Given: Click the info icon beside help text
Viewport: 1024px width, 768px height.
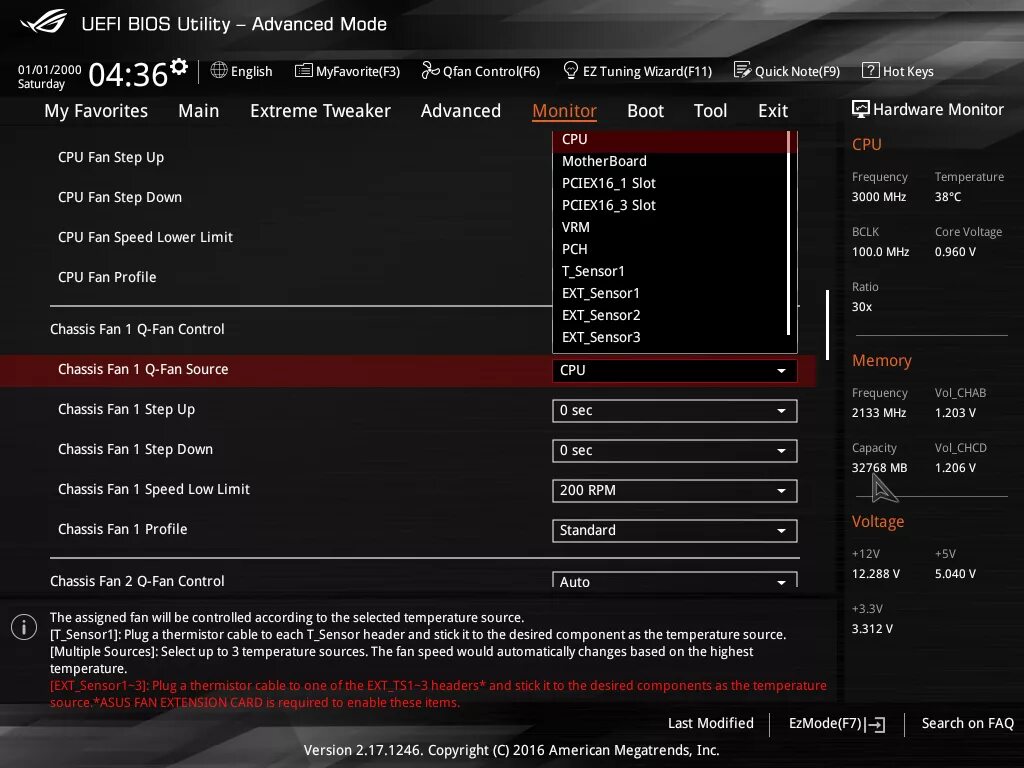Looking at the screenshot, I should tap(24, 628).
